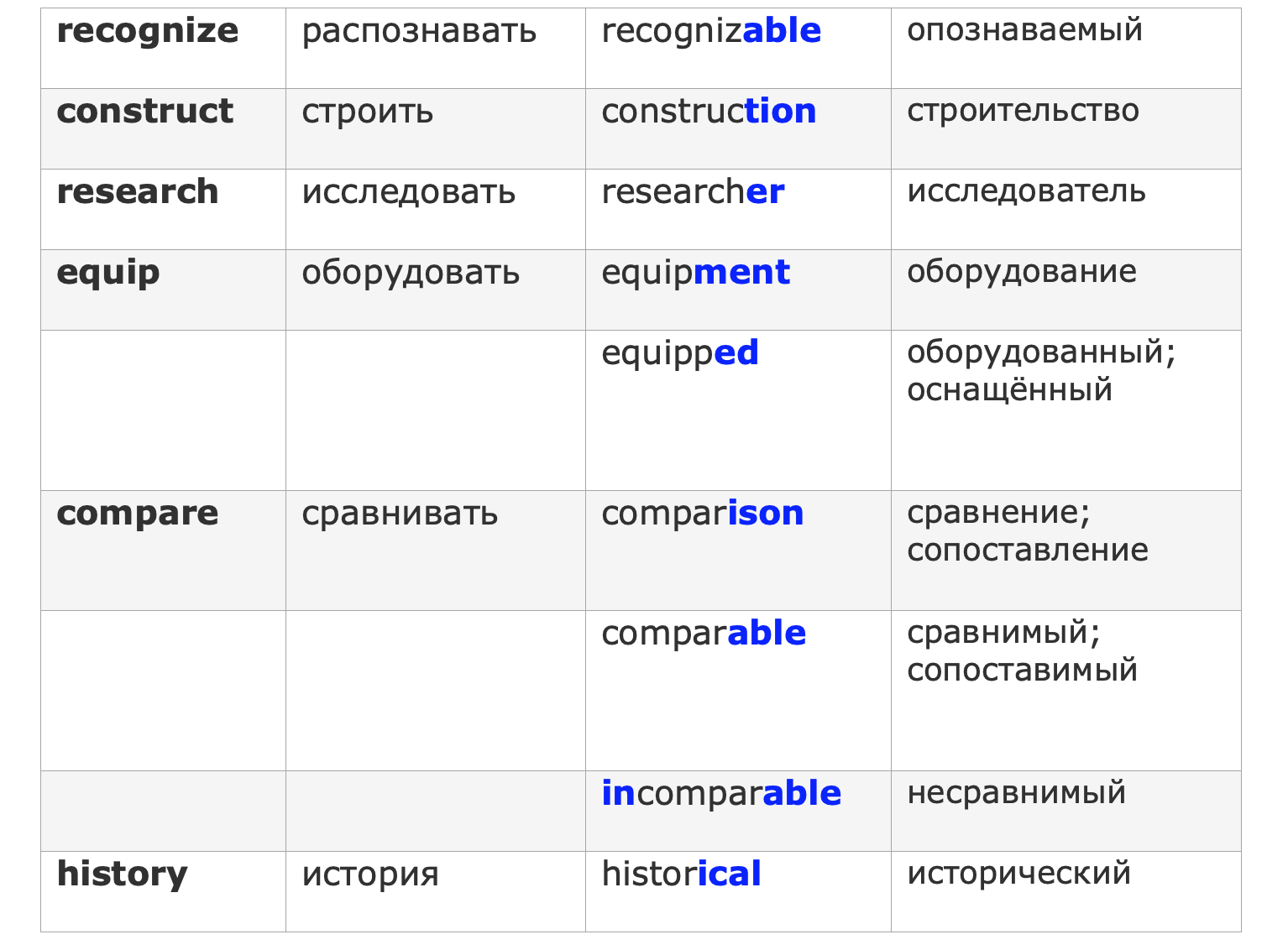Click the bold word "research"
1288x950 pixels.
tap(138, 192)
